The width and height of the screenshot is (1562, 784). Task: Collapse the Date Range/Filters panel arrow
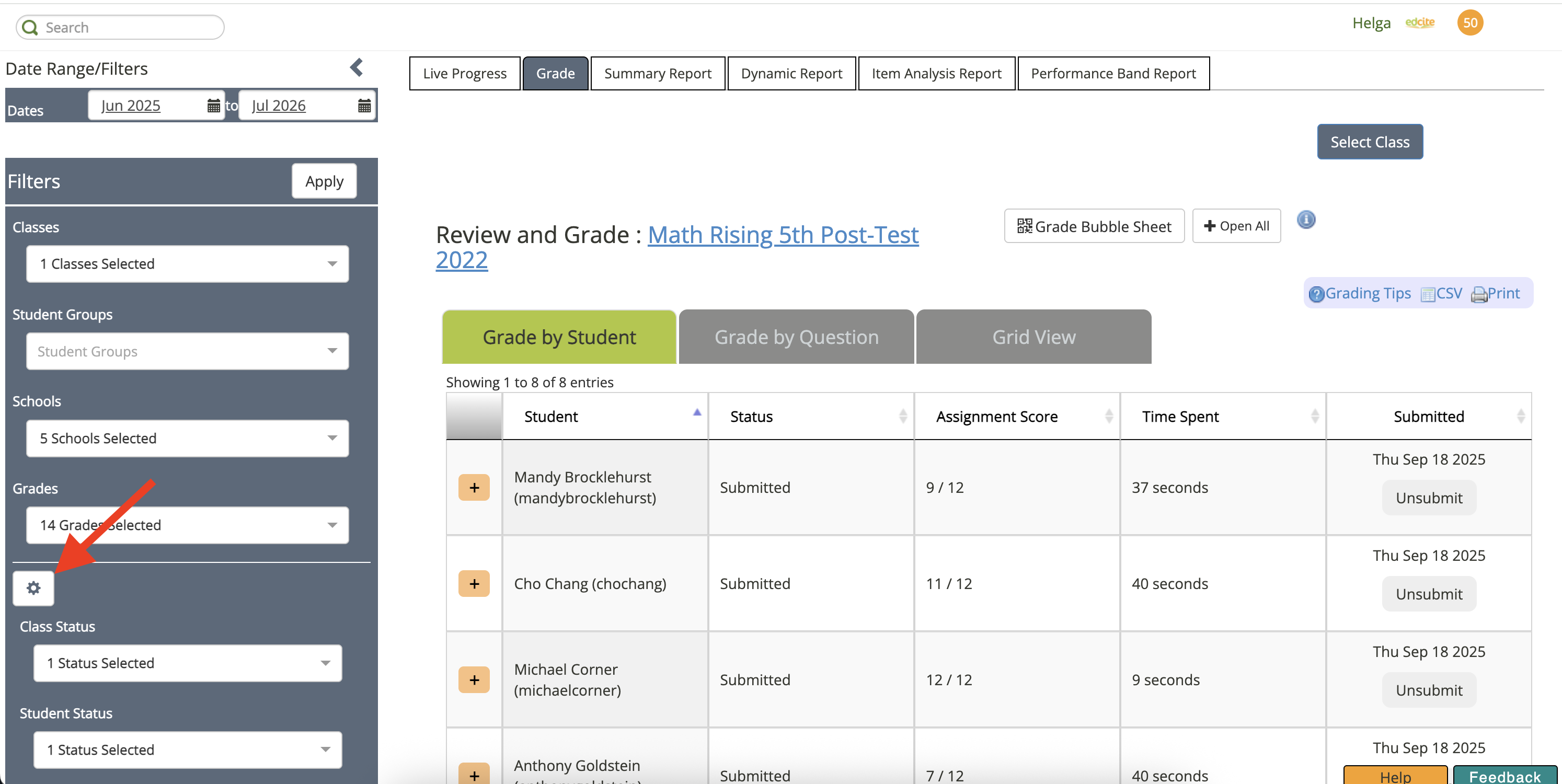coord(357,67)
